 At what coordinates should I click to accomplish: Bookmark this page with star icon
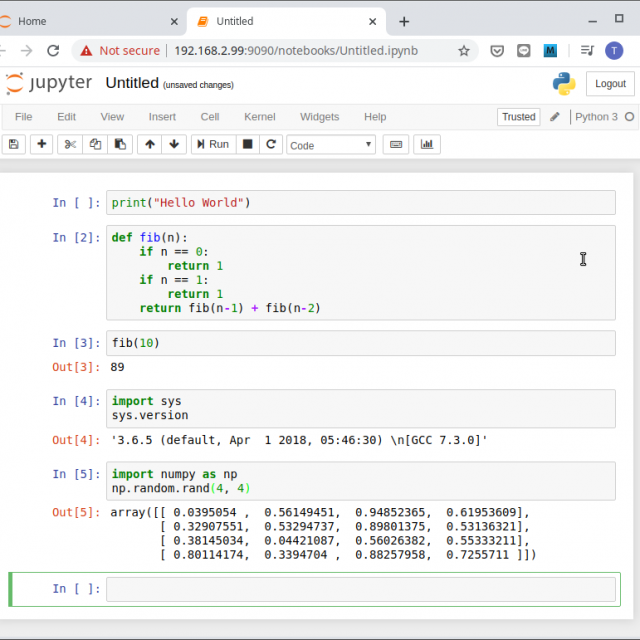click(x=464, y=51)
